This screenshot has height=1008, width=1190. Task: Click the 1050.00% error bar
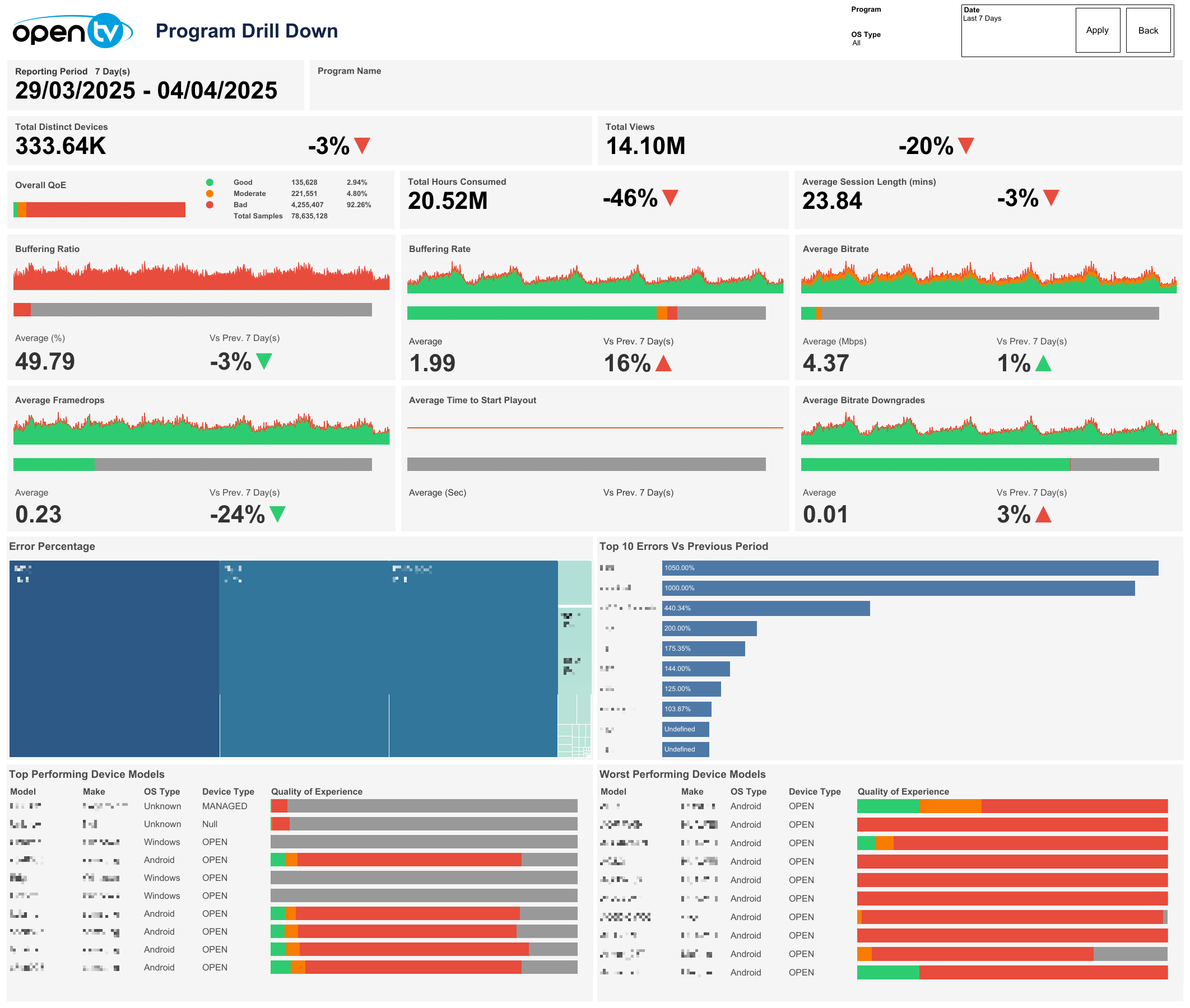tap(910, 568)
